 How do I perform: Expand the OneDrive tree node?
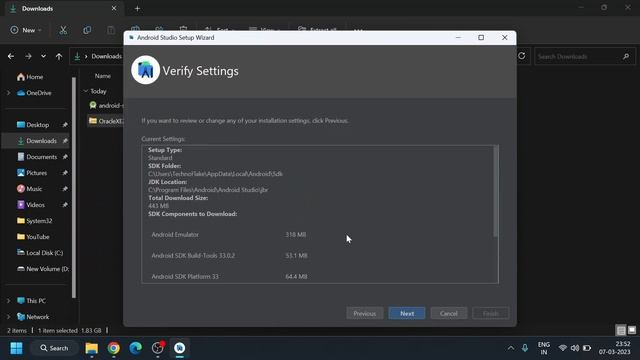coord(9,93)
